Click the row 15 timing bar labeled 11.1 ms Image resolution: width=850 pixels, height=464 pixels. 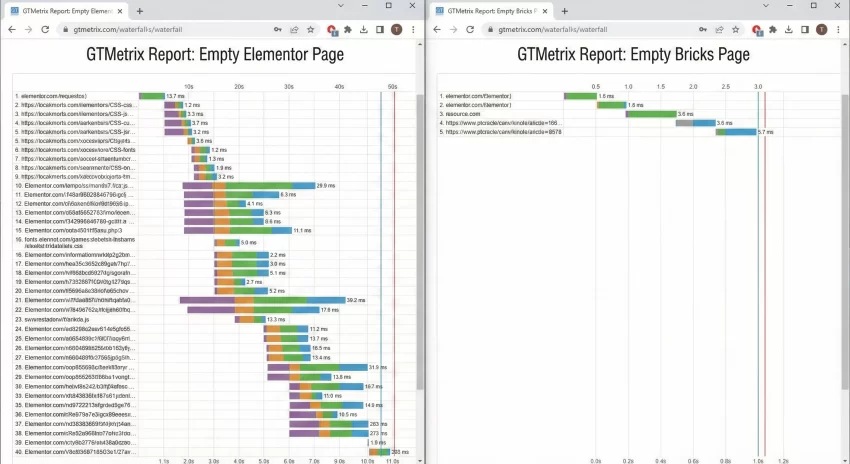(x=238, y=230)
